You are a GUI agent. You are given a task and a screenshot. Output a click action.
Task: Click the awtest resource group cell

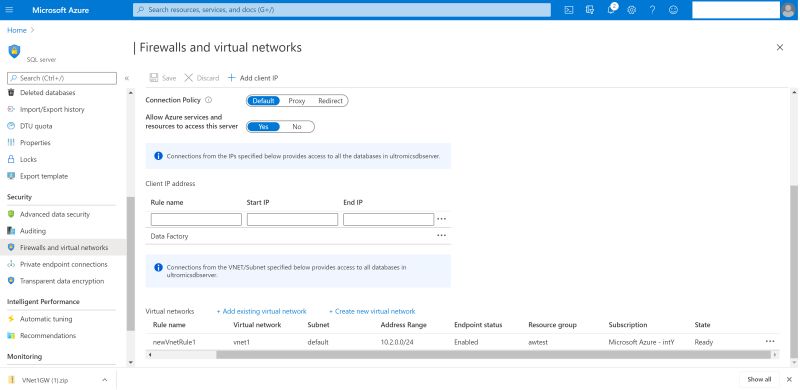pos(538,342)
